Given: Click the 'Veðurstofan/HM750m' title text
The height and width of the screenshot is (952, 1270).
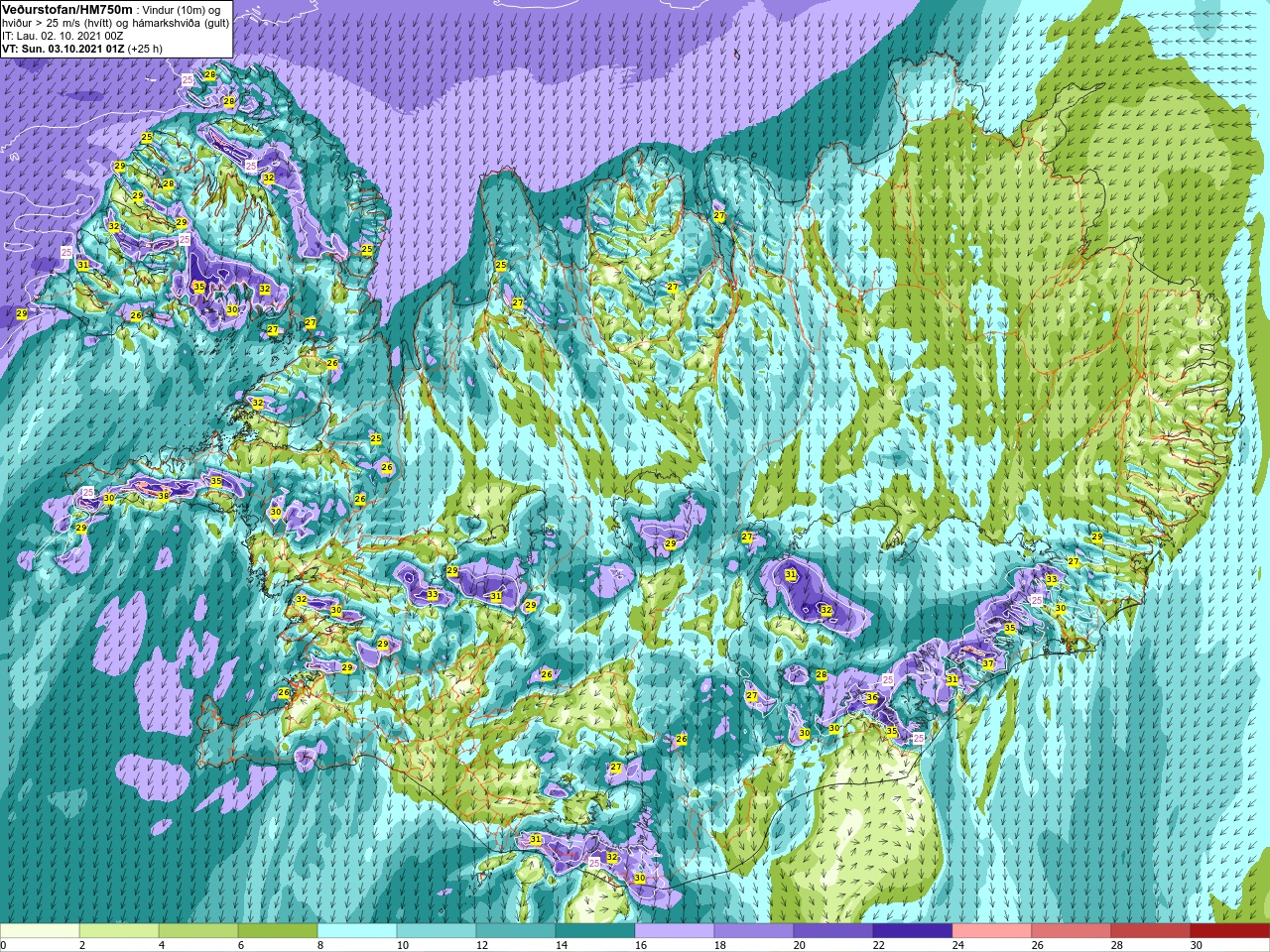Looking at the screenshot, I should pyautogui.click(x=67, y=9).
